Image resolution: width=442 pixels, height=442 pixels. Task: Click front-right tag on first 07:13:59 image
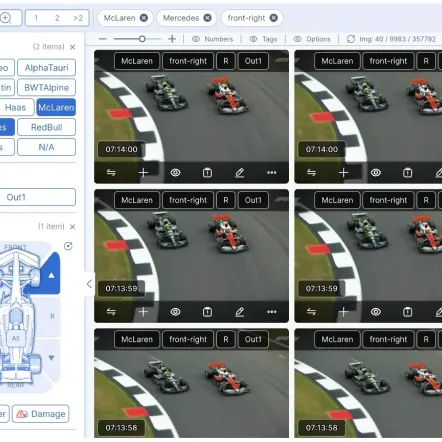click(x=188, y=200)
